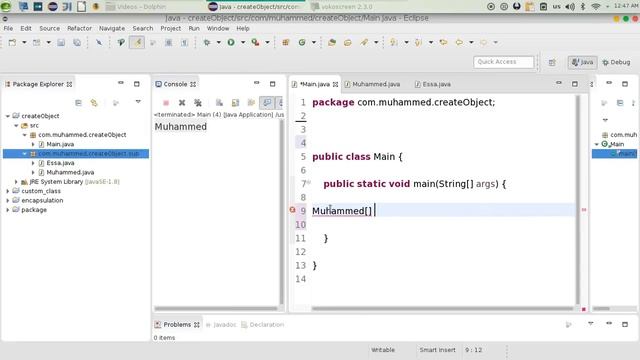Open the Refactor menu
This screenshot has height=360, width=640.
[x=80, y=29]
